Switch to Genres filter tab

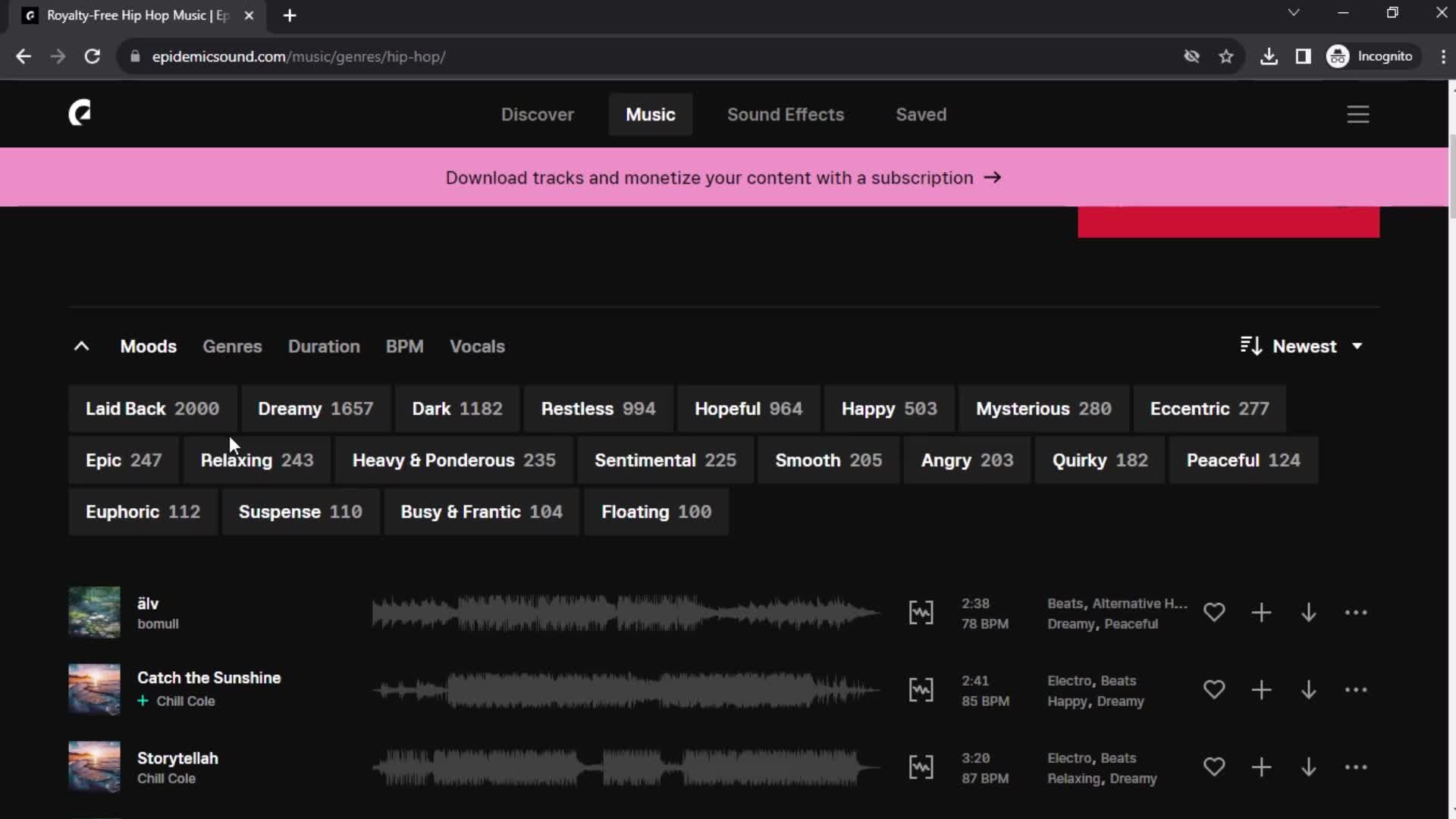pos(232,346)
